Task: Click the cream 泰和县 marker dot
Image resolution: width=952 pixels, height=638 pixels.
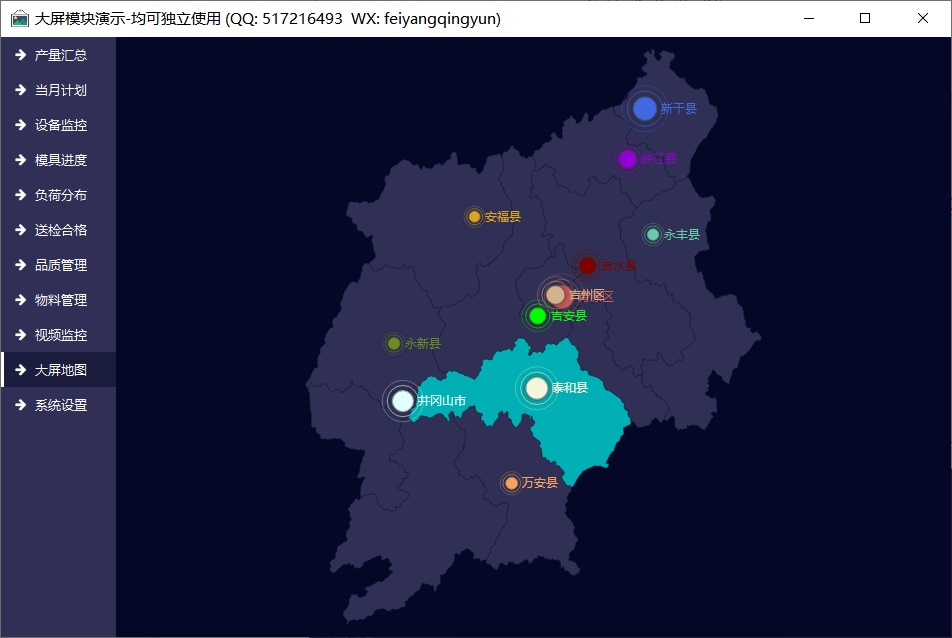Action: [537, 388]
